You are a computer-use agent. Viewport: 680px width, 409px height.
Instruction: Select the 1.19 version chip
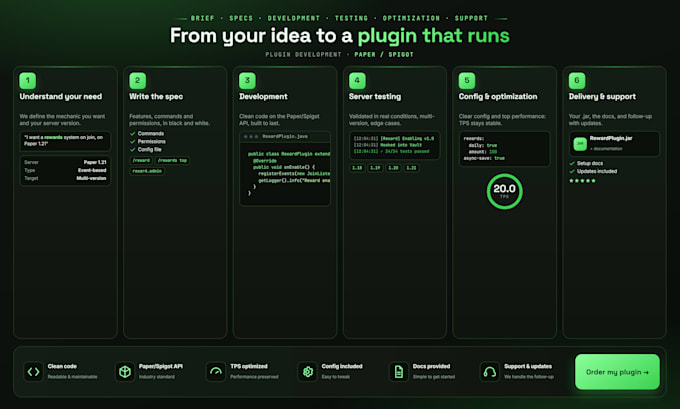coord(375,168)
